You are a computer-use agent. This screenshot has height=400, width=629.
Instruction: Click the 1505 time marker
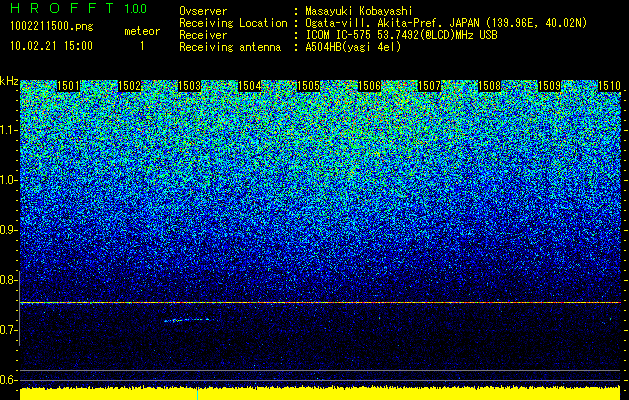pos(308,86)
